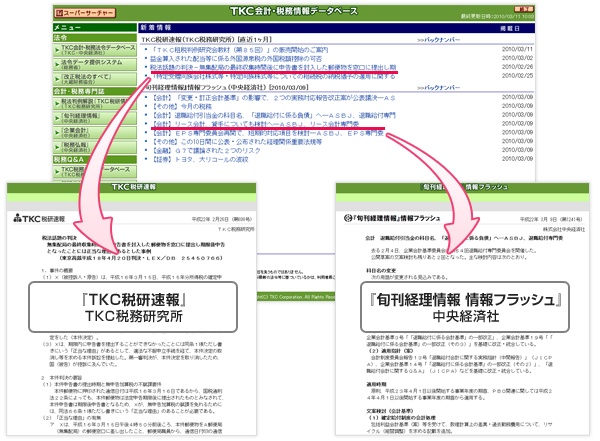Screen dimensions: 600x441
Task: Open 税法話題の判決－無集配局 news link
Action: pos(273,67)
